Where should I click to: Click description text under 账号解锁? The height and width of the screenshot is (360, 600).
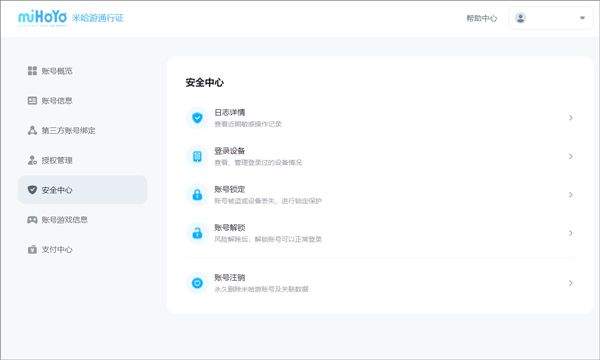click(268, 239)
